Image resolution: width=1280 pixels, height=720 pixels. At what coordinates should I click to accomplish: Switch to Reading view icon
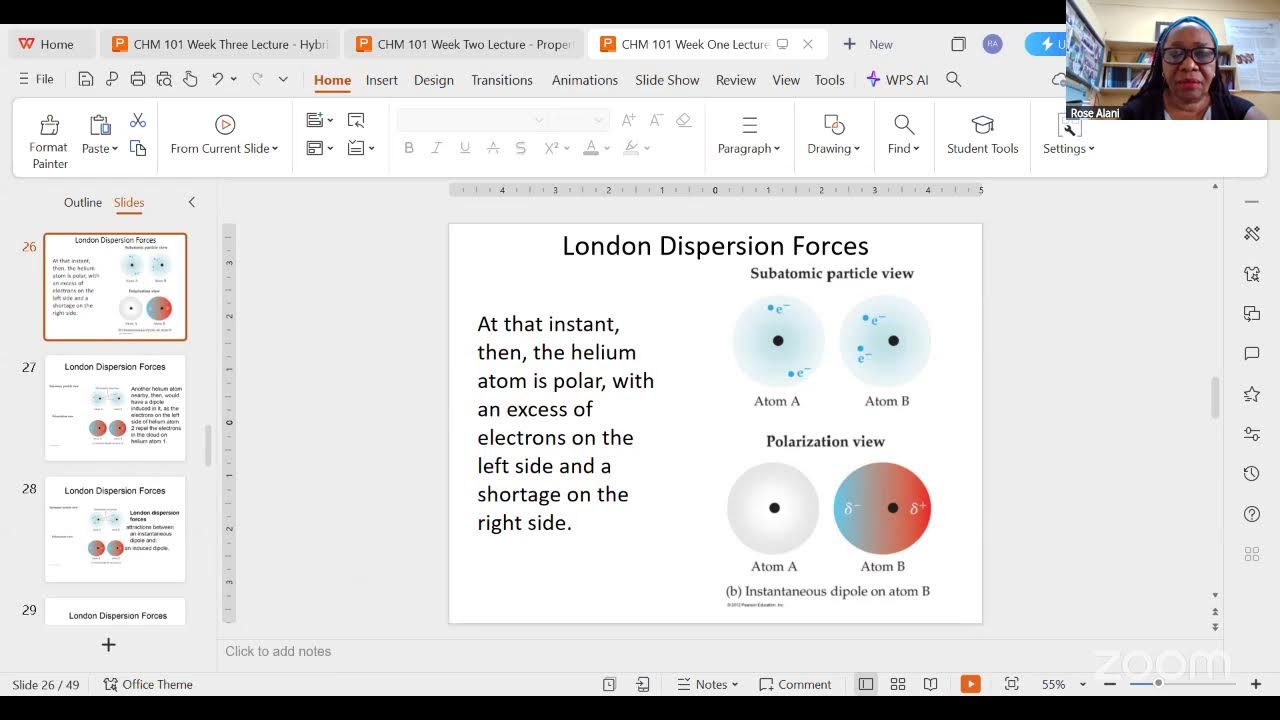click(x=930, y=684)
